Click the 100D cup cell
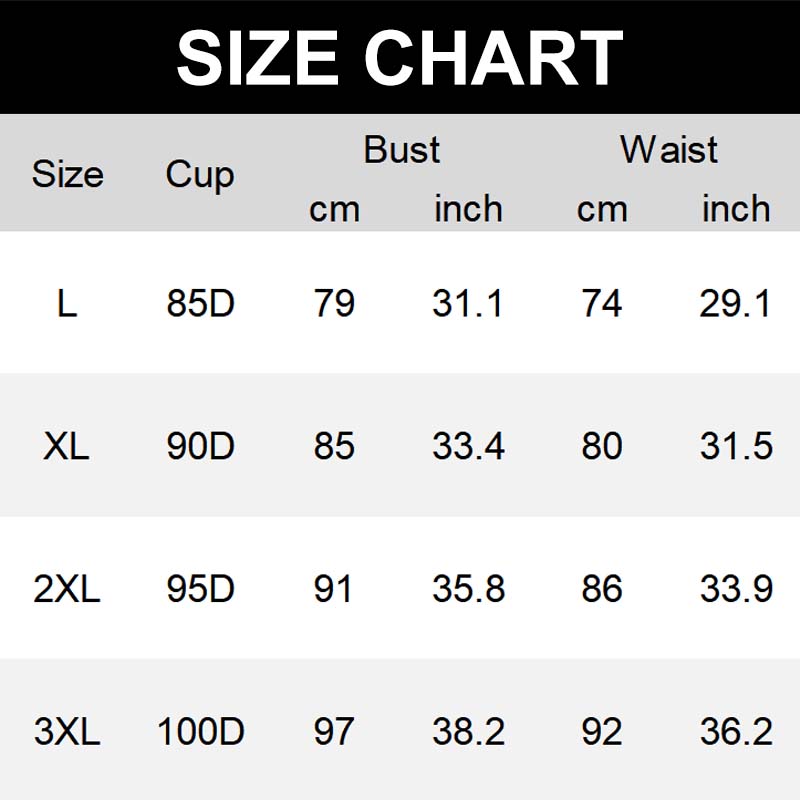The width and height of the screenshot is (800, 800). tap(200, 732)
